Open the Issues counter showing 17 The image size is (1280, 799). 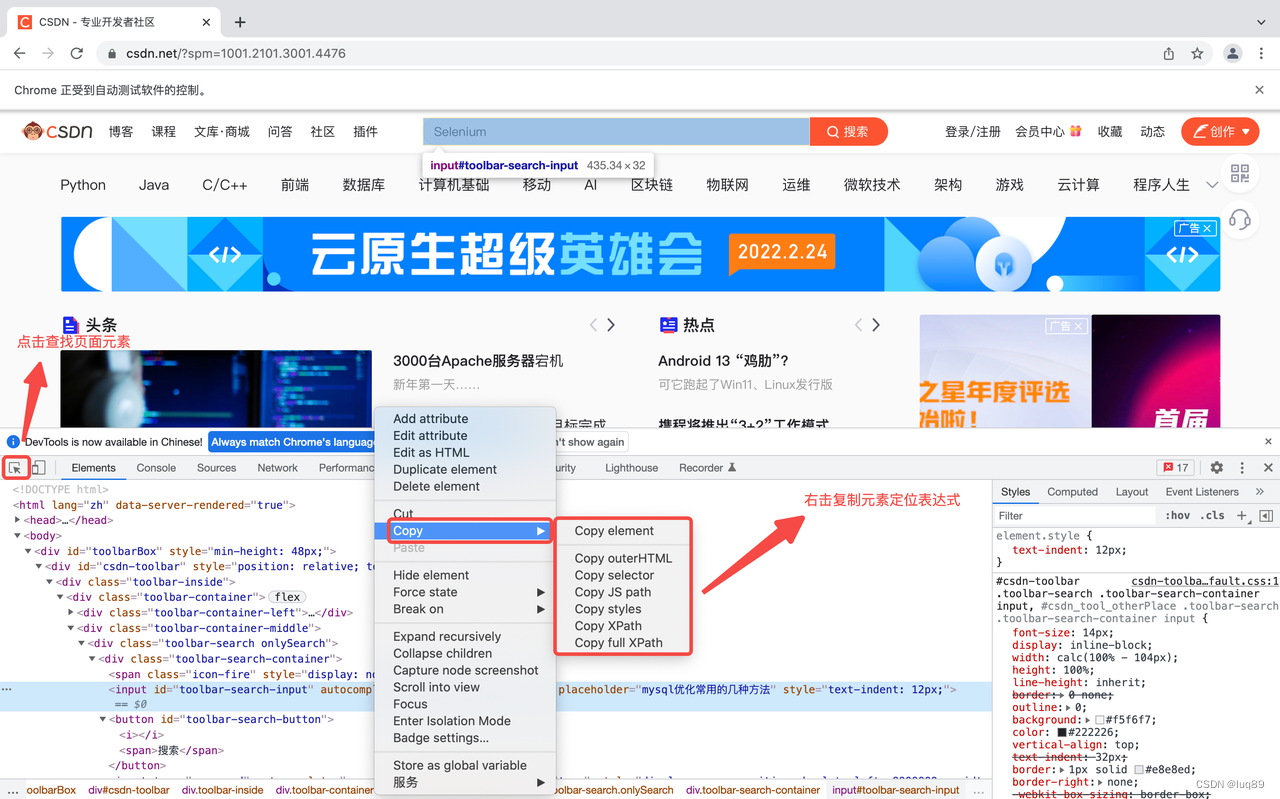pos(1175,467)
